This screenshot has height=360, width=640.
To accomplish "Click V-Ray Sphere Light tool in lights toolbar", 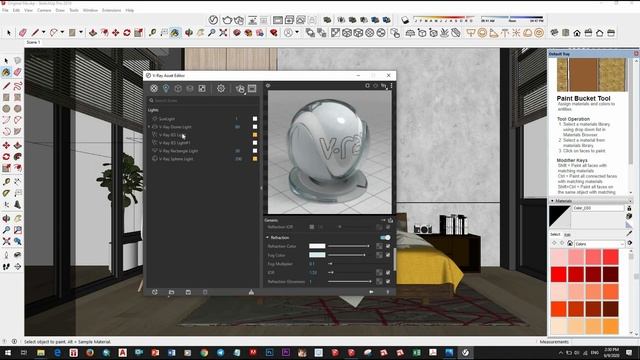I will point(482,33).
